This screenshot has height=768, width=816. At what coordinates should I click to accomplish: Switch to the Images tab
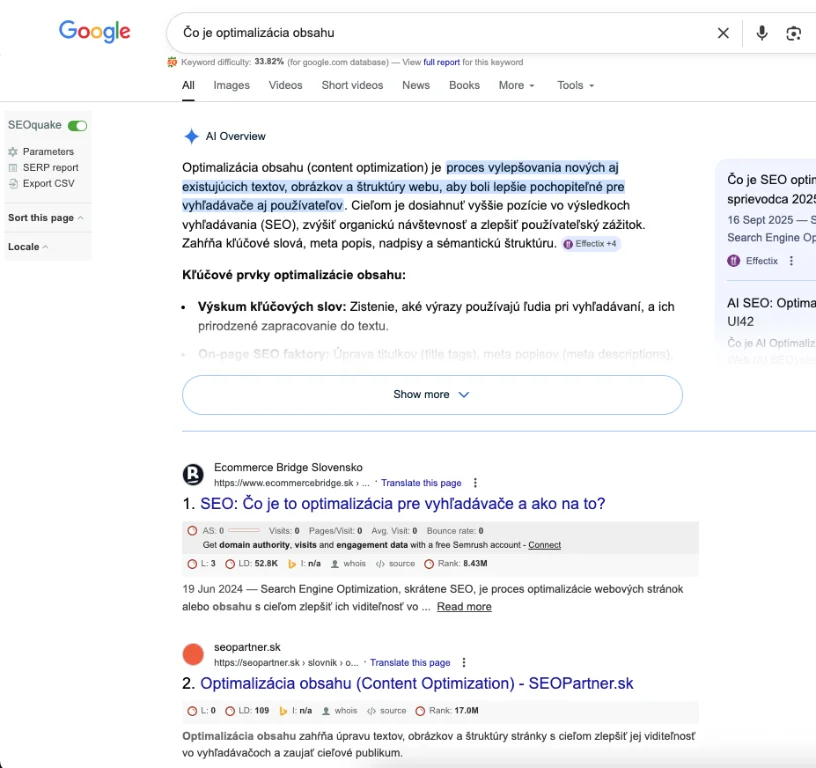tap(231, 85)
